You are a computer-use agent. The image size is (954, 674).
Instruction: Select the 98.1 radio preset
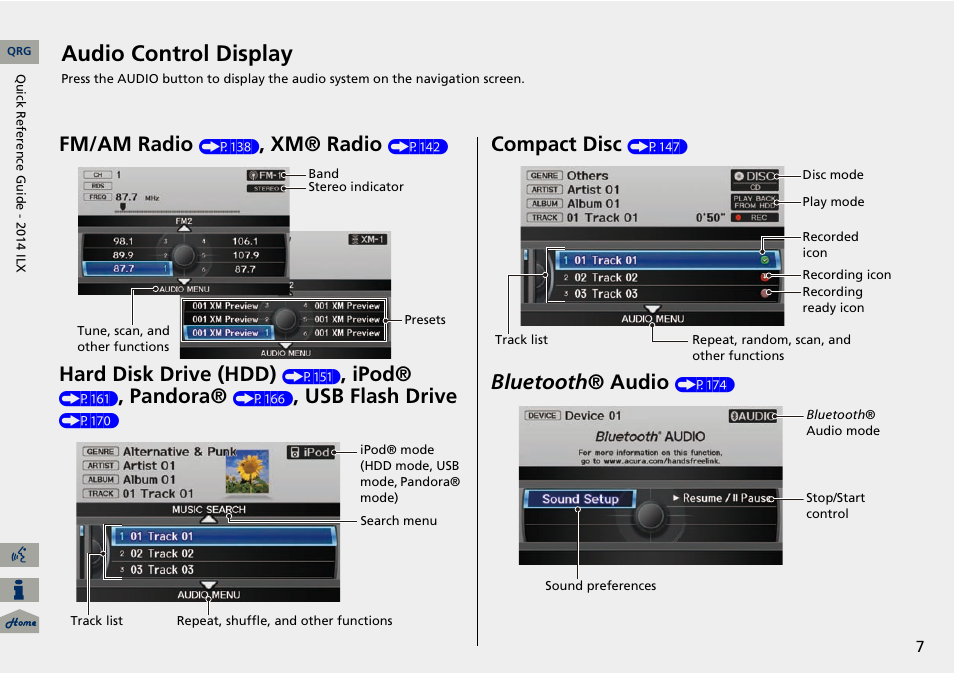click(x=124, y=241)
